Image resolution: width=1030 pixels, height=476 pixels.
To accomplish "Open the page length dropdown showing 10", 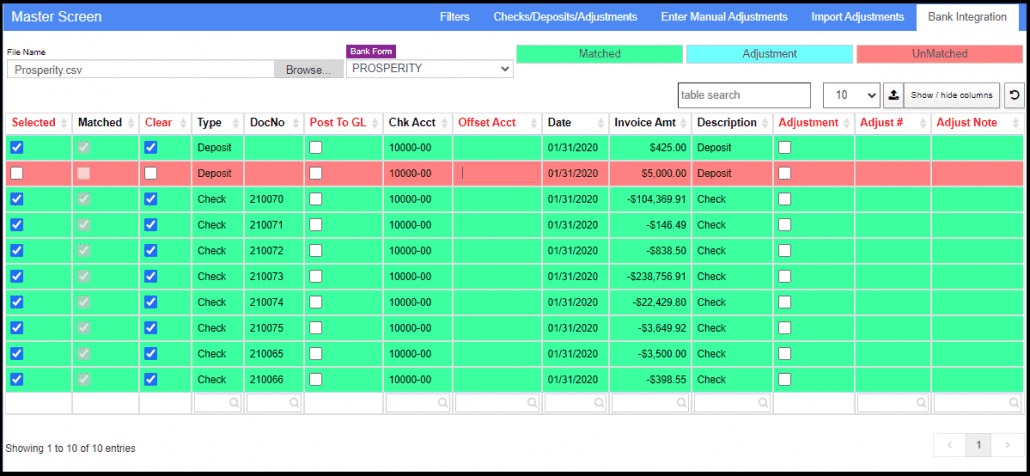I will point(850,95).
